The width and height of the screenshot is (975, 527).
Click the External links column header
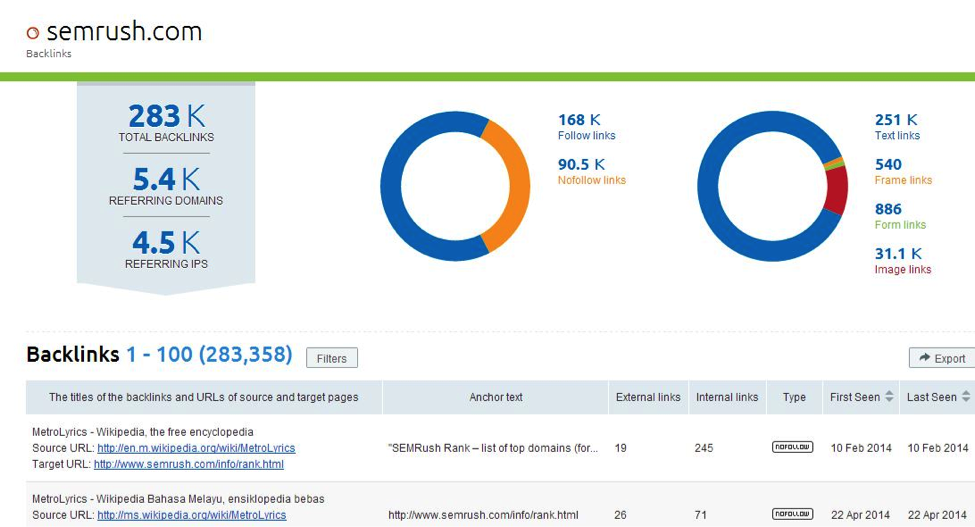[x=648, y=397]
